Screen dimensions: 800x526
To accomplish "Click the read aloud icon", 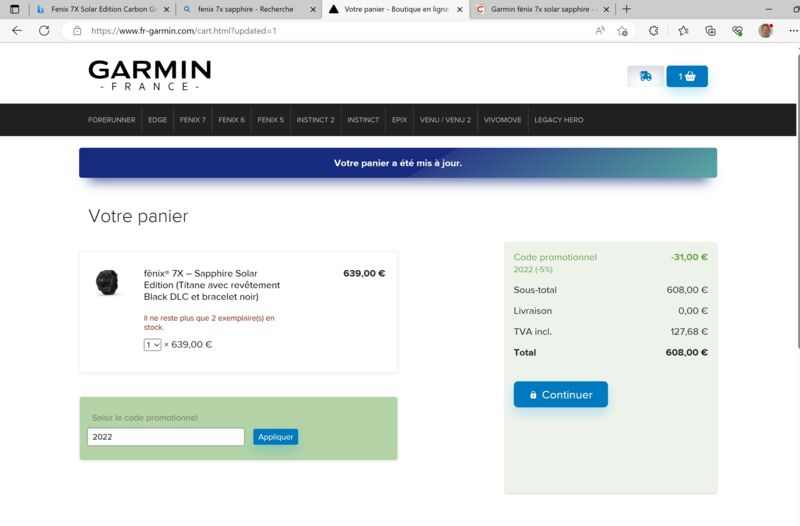I will (601, 31).
